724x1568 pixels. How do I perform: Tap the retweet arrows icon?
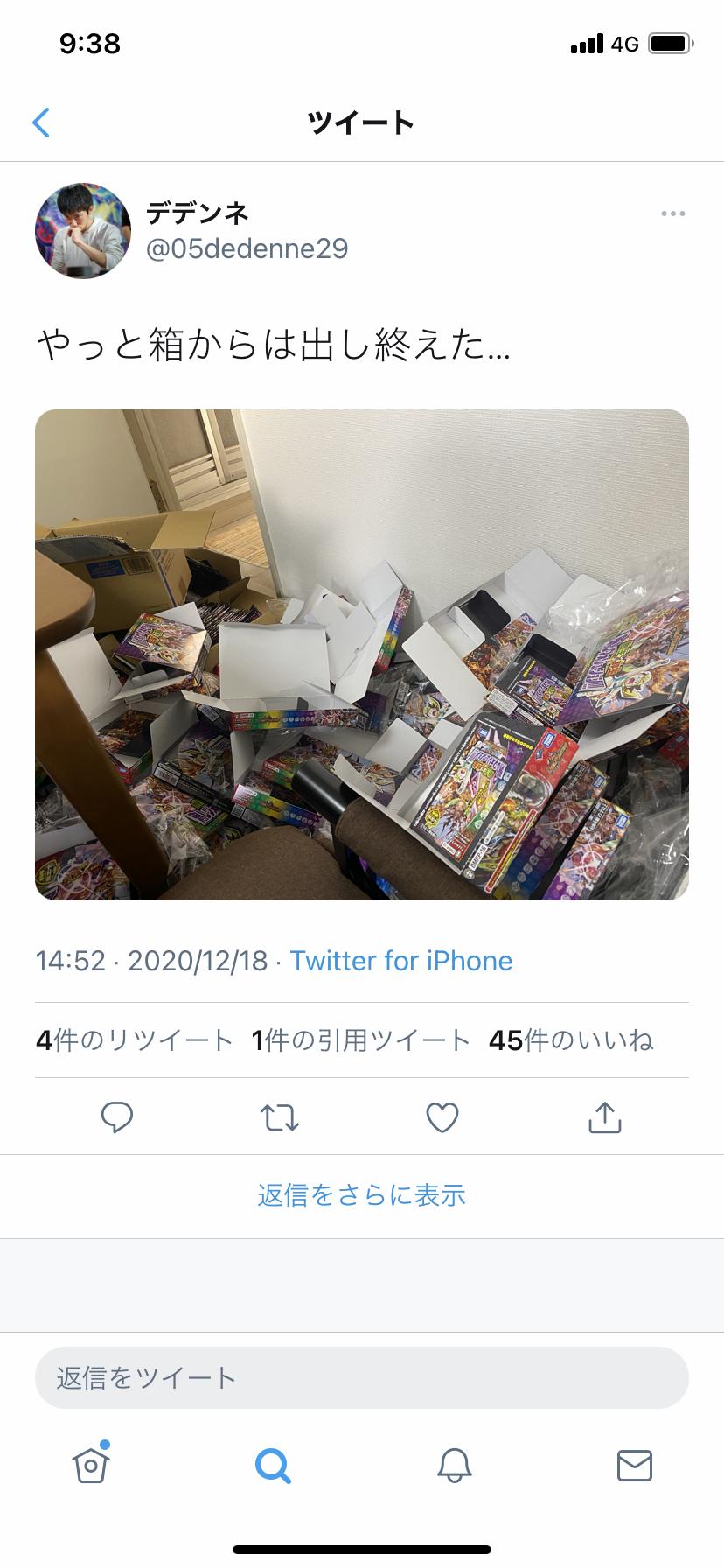coord(280,1117)
